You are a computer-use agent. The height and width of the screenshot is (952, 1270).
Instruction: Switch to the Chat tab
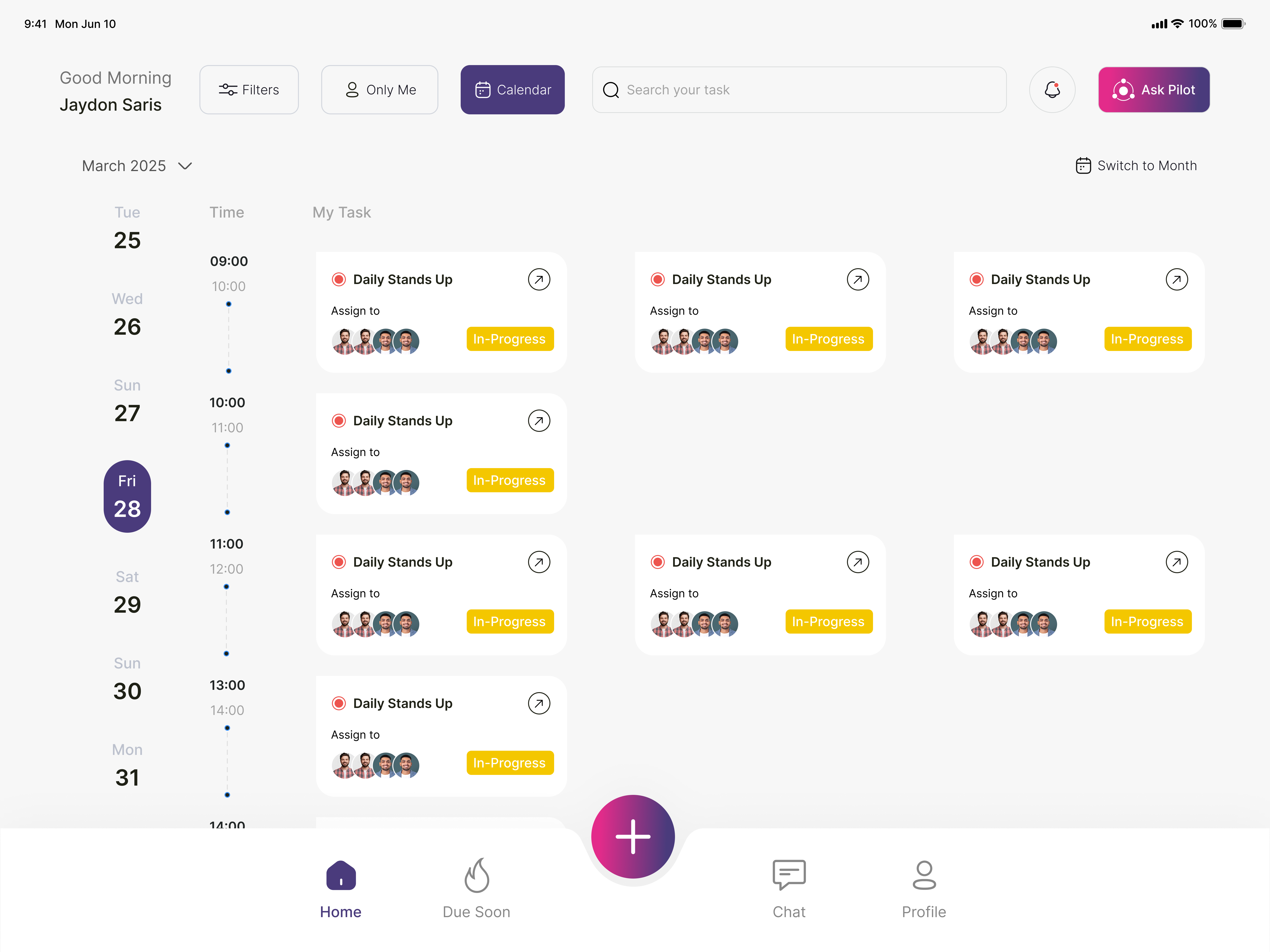coord(789,889)
